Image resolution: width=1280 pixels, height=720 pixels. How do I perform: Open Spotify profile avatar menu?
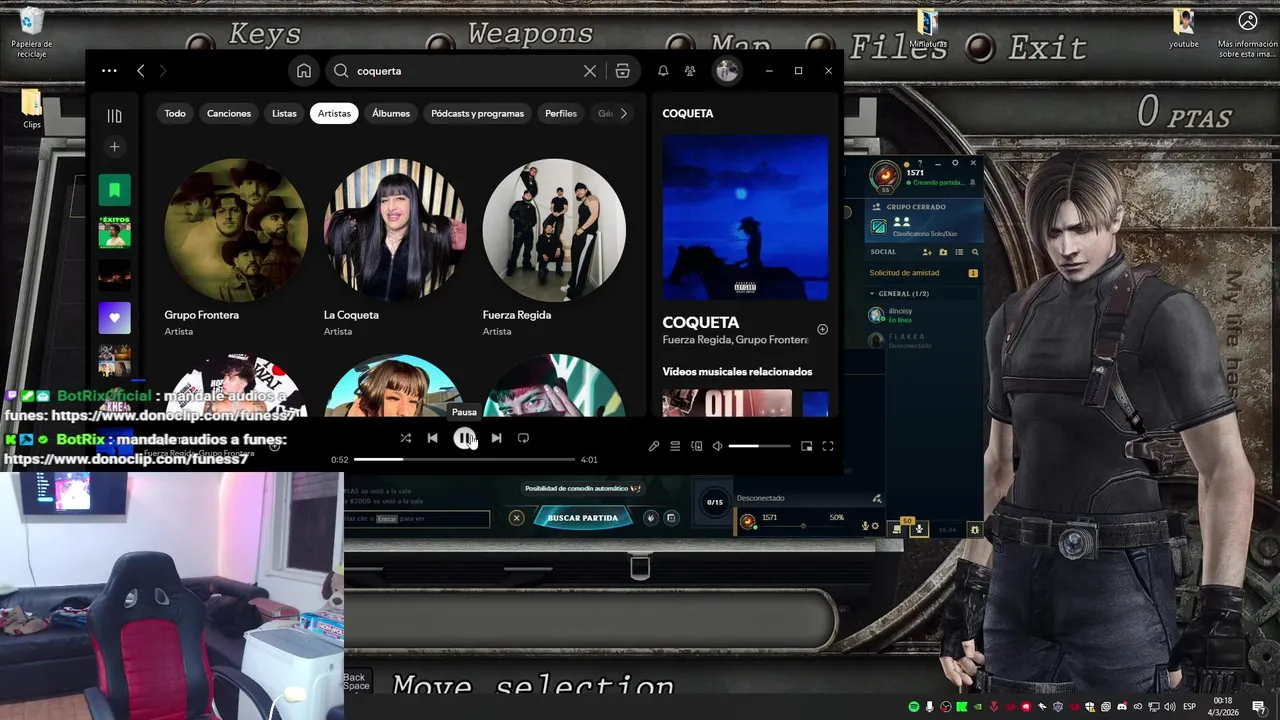pos(727,71)
